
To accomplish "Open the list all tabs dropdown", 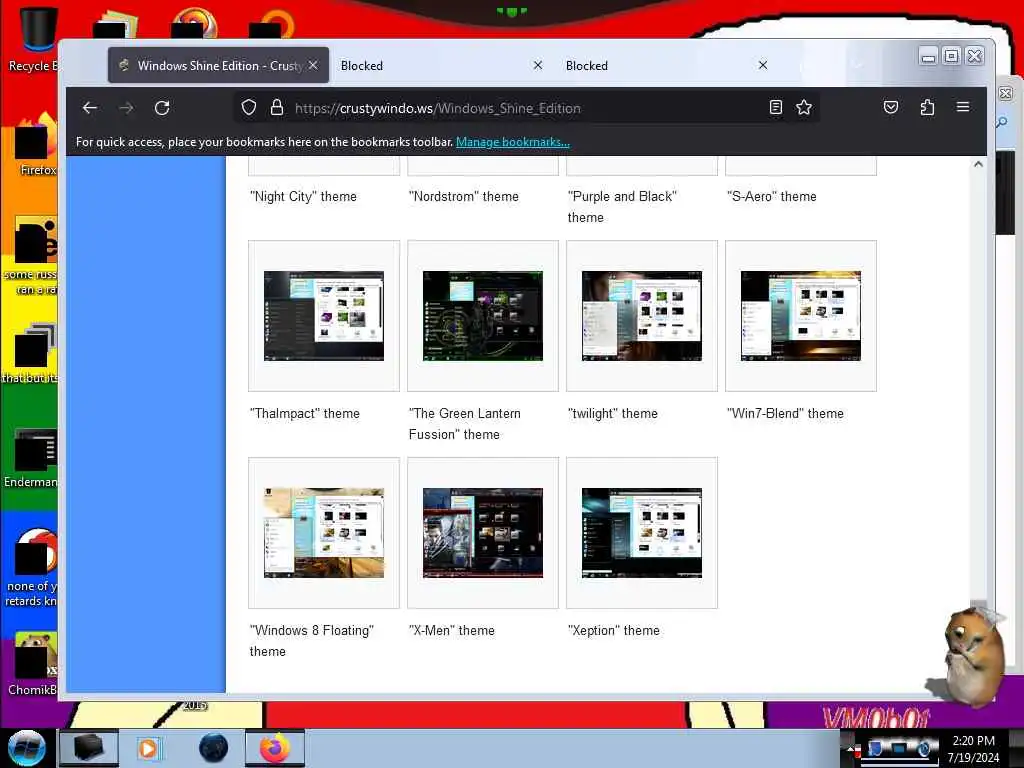I will 857,65.
